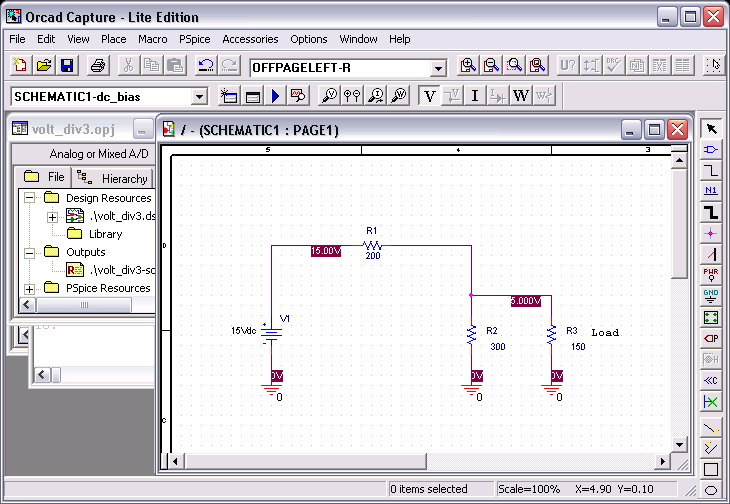The image size is (730, 504).
Task: Toggle bias power display W button
Action: pyautogui.click(x=521, y=96)
